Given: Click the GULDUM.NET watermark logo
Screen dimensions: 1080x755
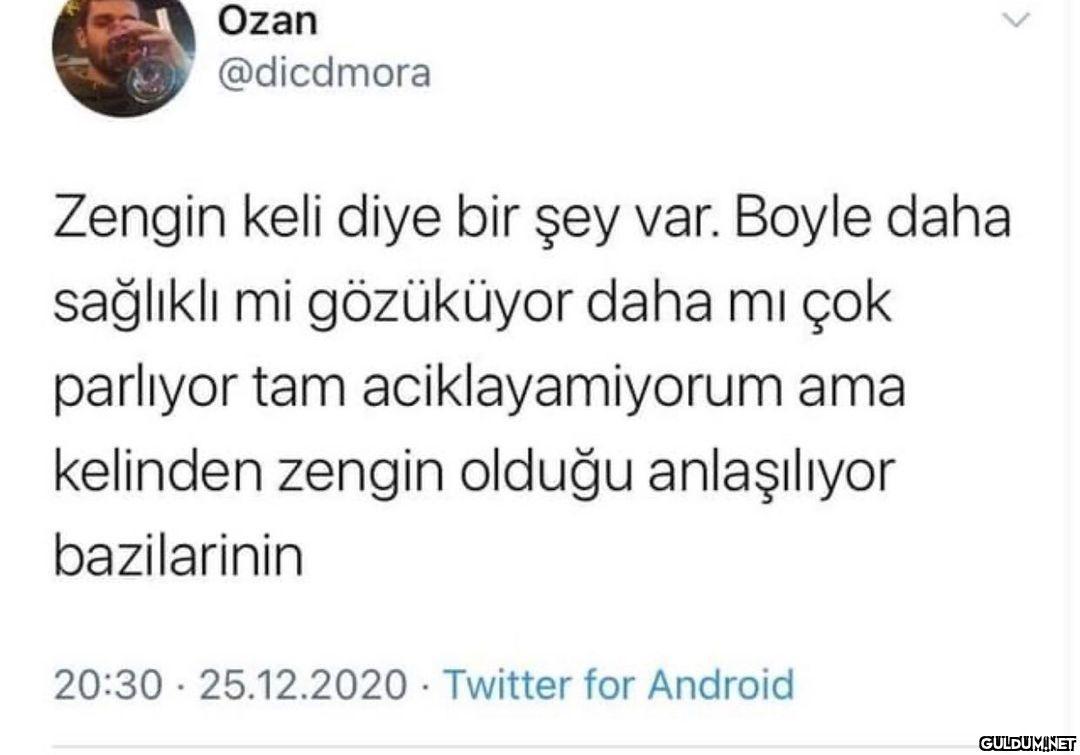Looking at the screenshot, I should point(1028,743).
